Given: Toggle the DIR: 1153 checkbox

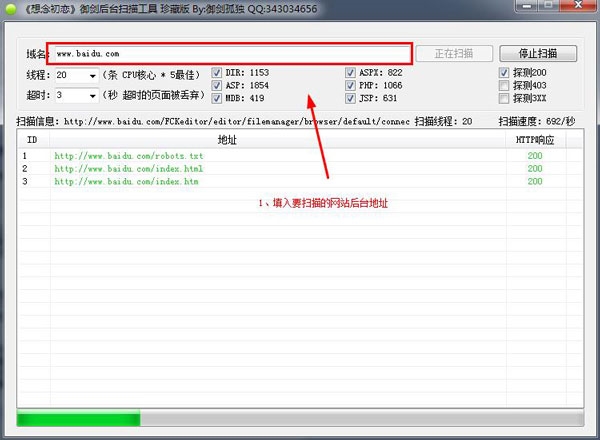Looking at the screenshot, I should tap(217, 73).
